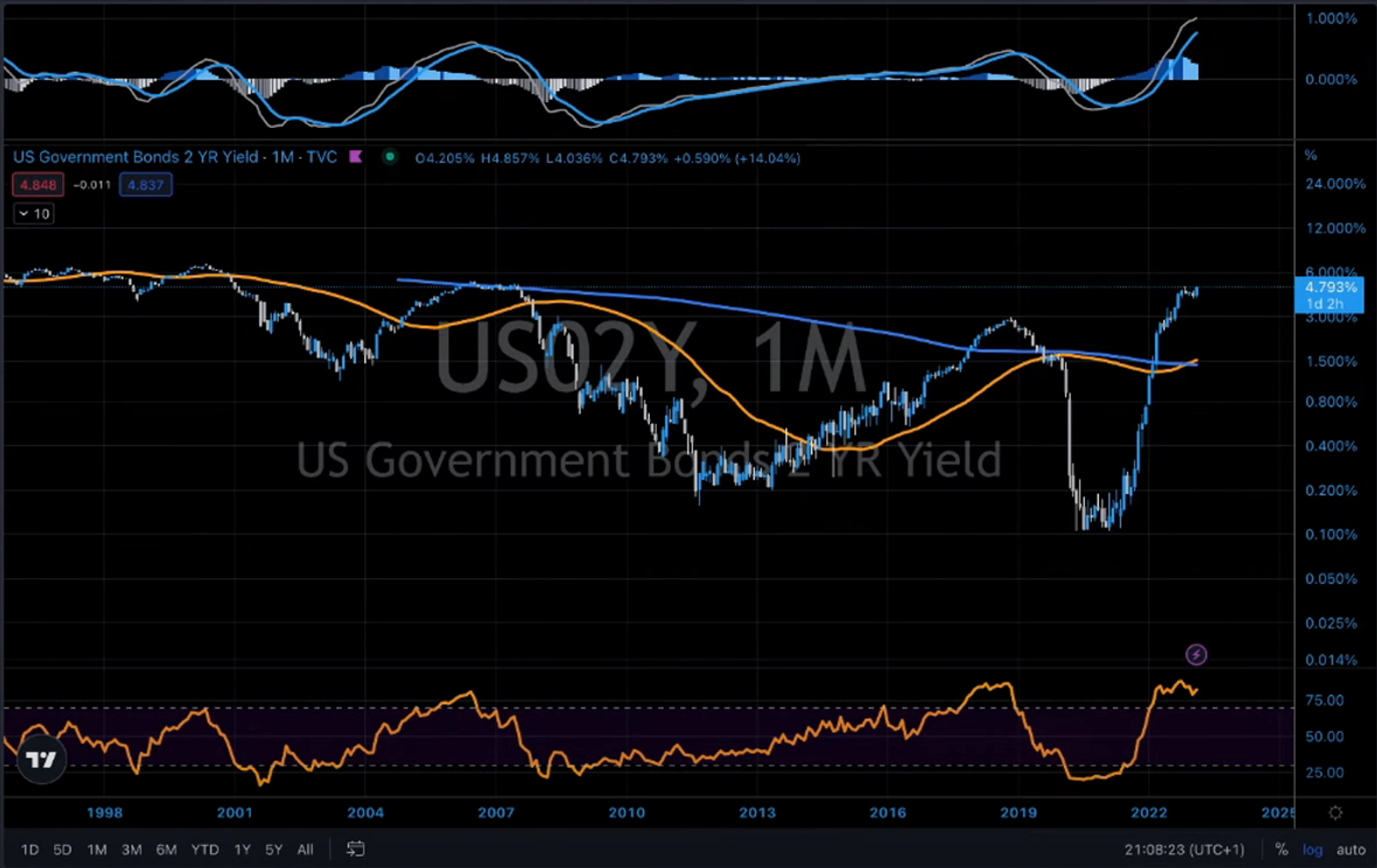Select the YTD time range

pyautogui.click(x=205, y=849)
